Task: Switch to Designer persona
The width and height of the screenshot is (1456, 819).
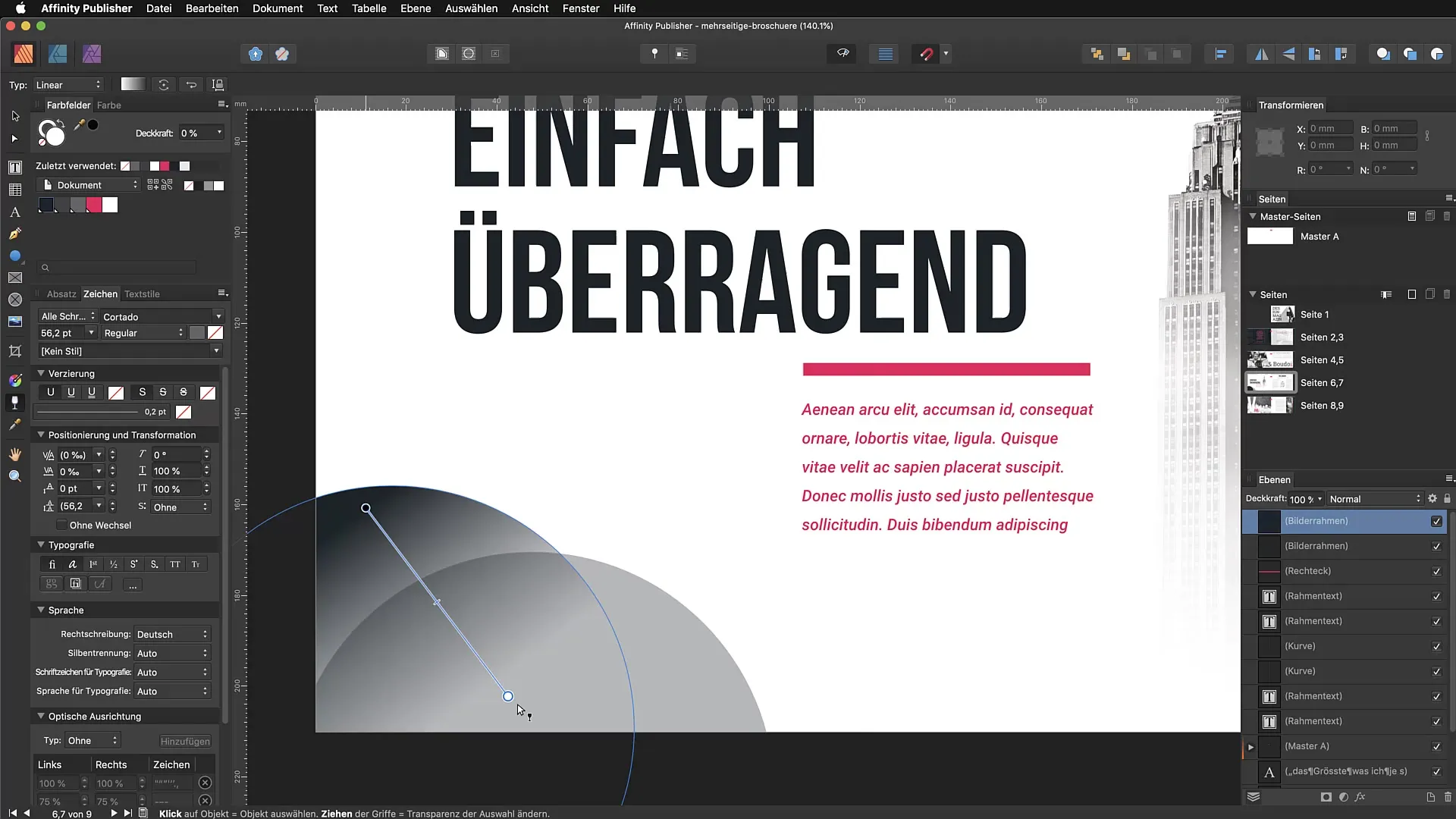Action: tap(58, 54)
